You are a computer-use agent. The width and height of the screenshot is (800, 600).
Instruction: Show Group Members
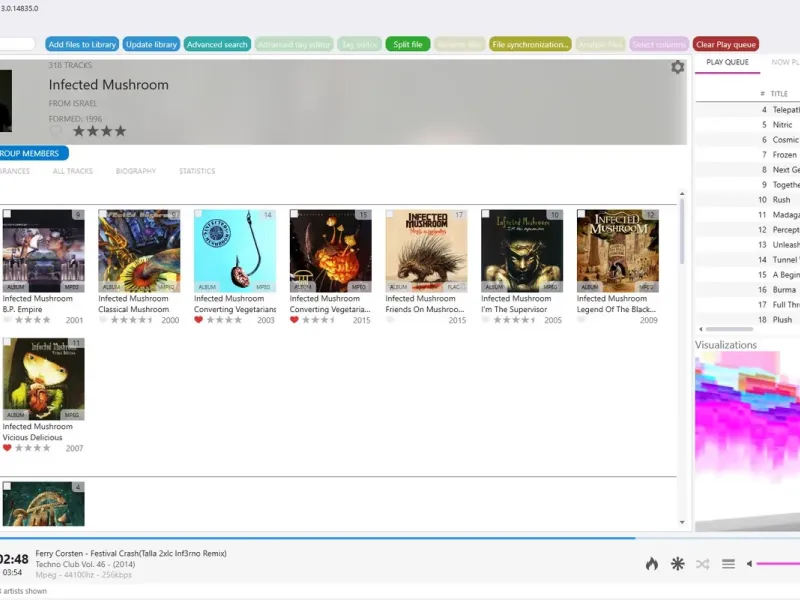(x=34, y=153)
